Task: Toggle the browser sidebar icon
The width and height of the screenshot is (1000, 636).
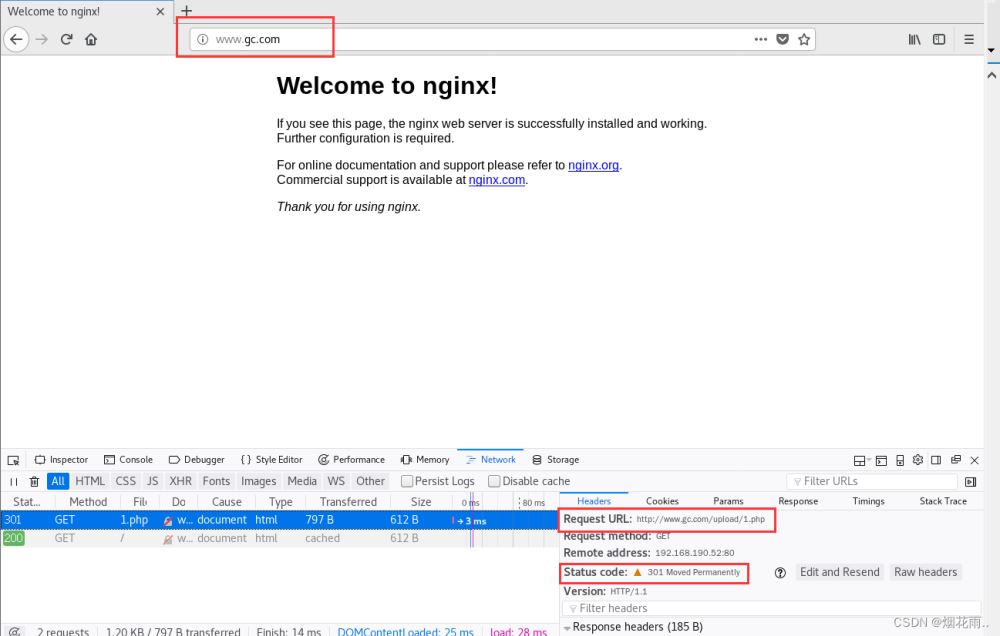Action: (x=939, y=40)
